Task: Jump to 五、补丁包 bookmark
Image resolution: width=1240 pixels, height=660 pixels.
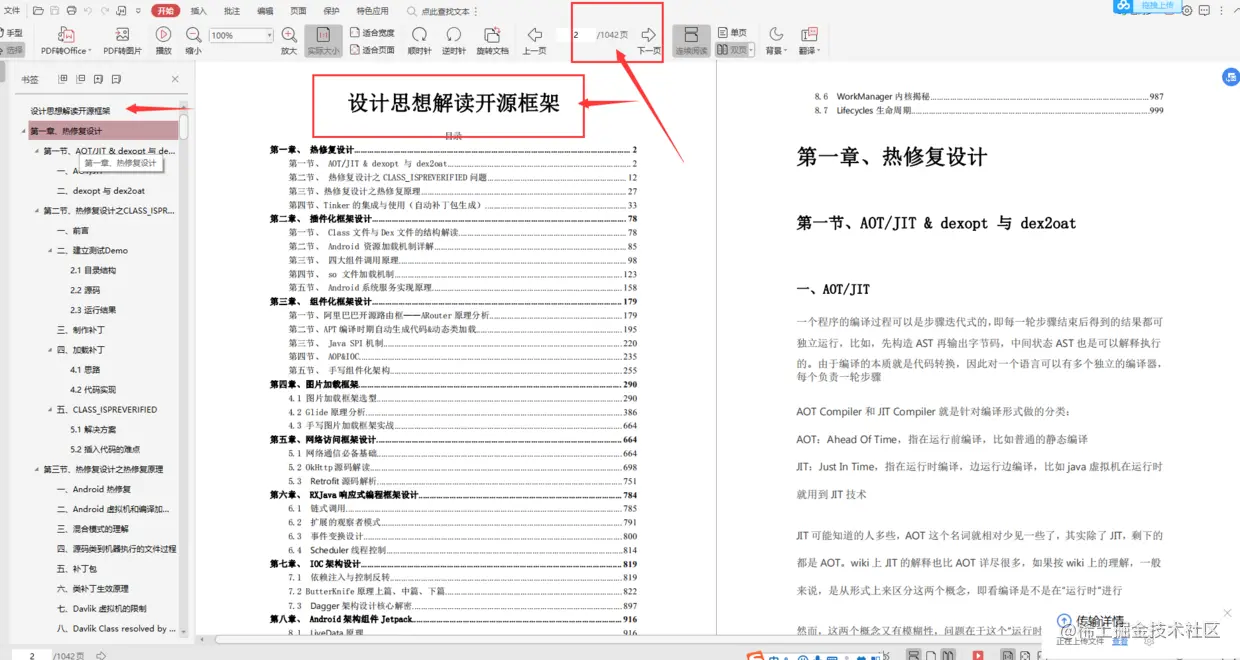Action: pyautogui.click(x=78, y=568)
